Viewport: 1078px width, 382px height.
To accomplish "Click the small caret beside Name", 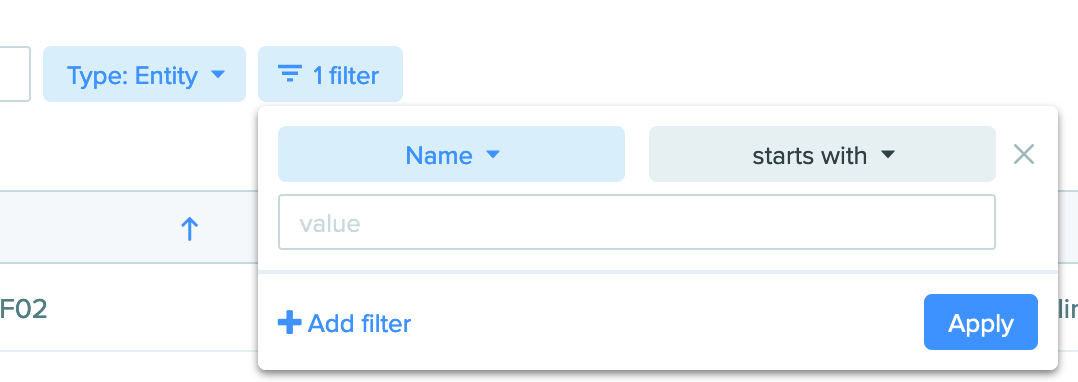I will pyautogui.click(x=492, y=155).
